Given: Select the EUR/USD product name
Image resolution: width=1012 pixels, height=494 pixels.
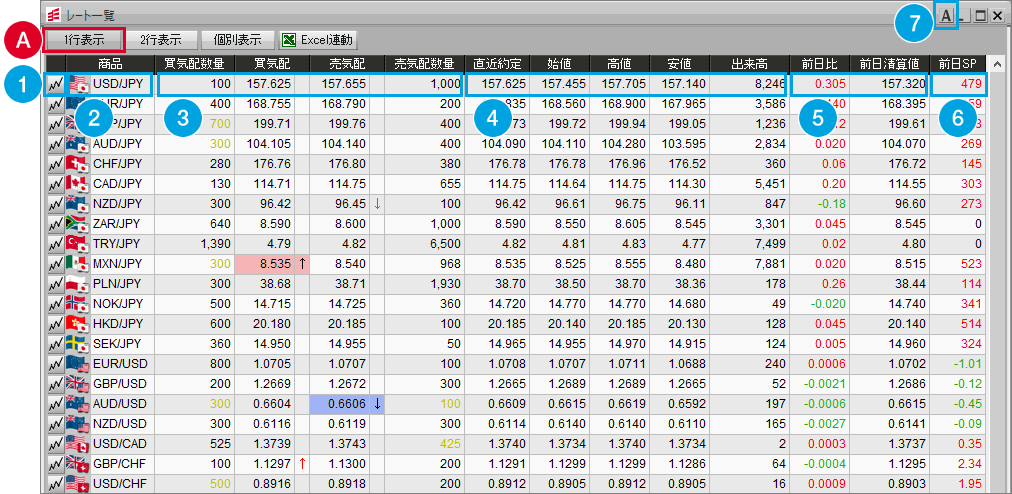Looking at the screenshot, I should (119, 364).
